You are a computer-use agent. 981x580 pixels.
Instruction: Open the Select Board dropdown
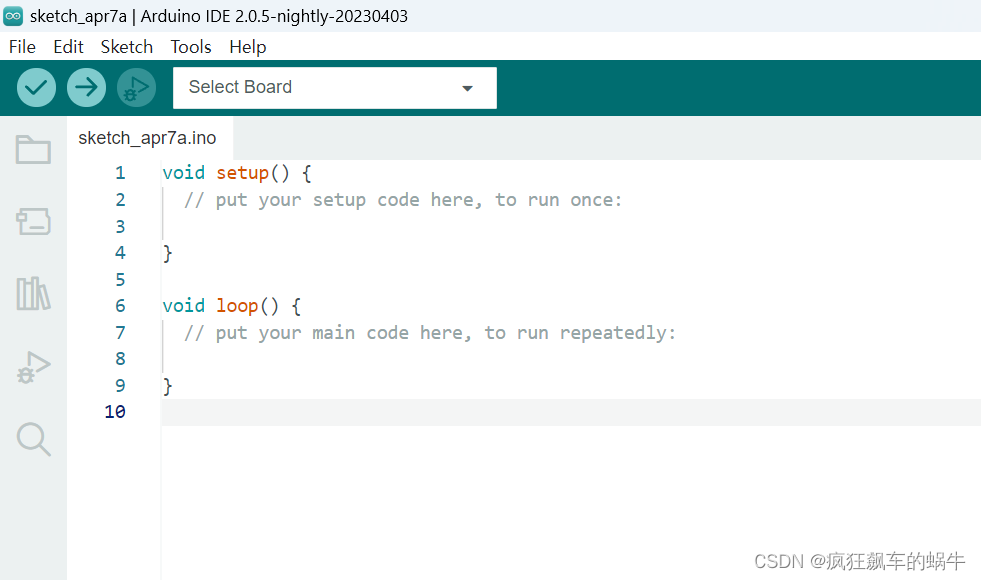[x=335, y=88]
